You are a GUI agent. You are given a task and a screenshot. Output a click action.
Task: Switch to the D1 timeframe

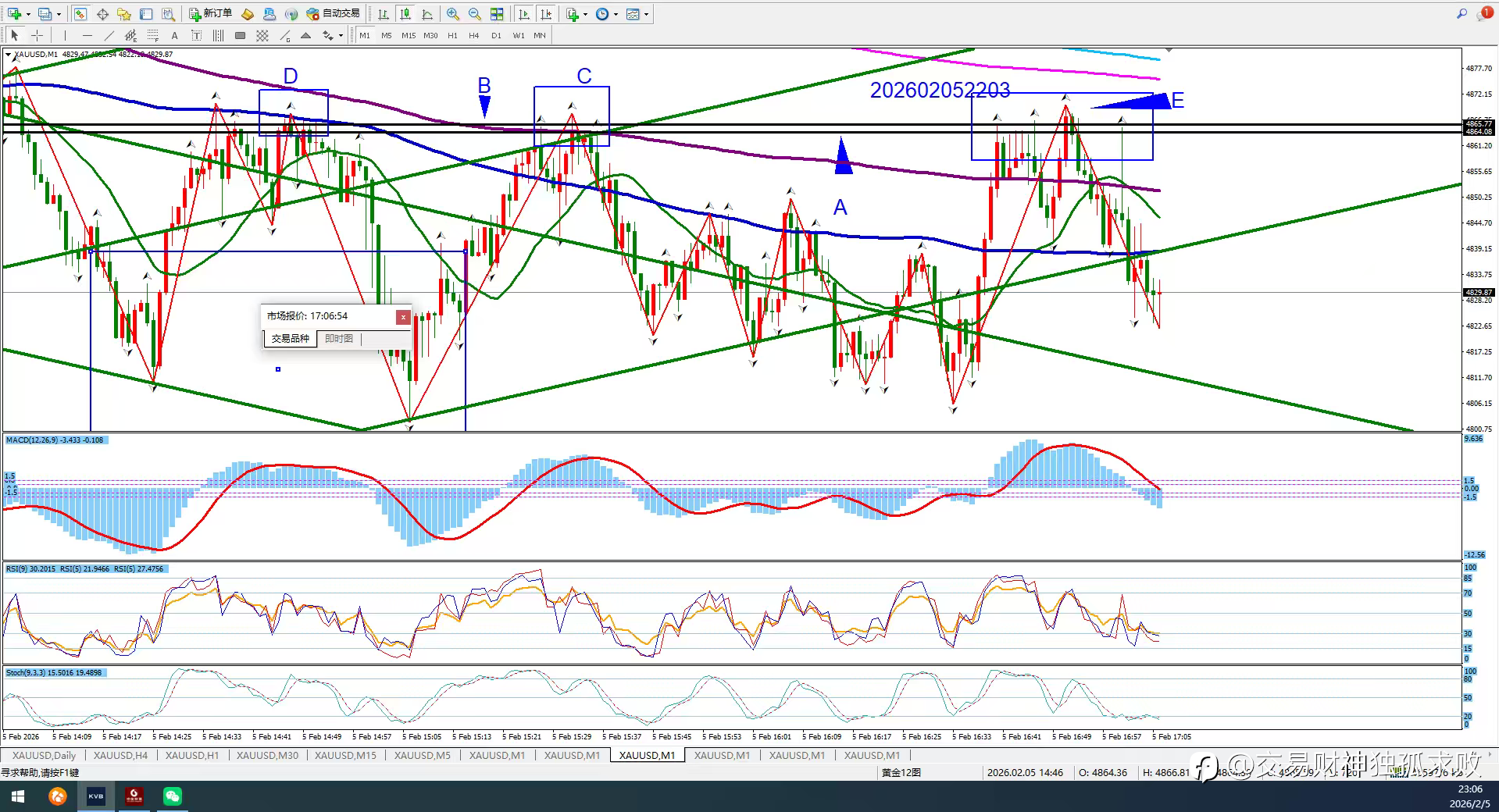pos(496,35)
